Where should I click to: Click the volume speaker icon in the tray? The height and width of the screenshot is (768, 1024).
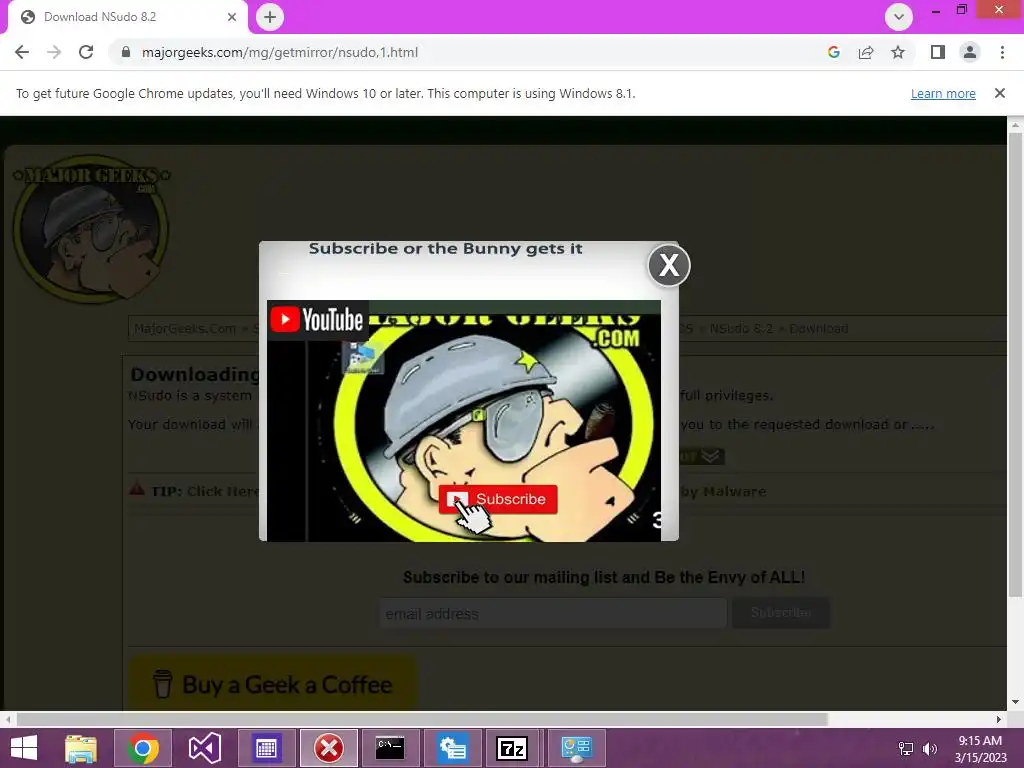[930, 749]
